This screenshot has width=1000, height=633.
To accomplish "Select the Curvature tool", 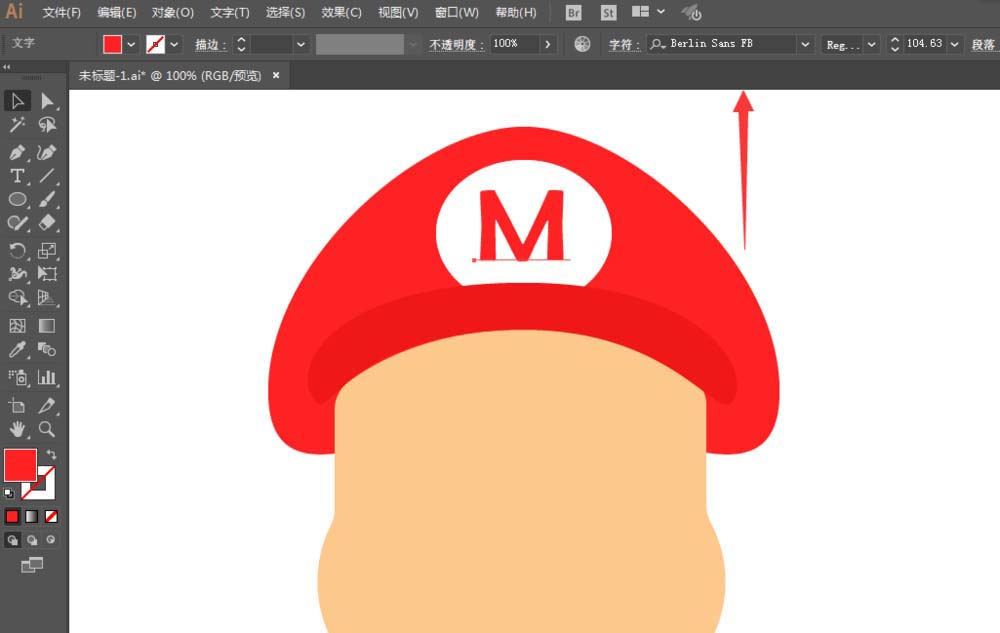I will (x=47, y=152).
